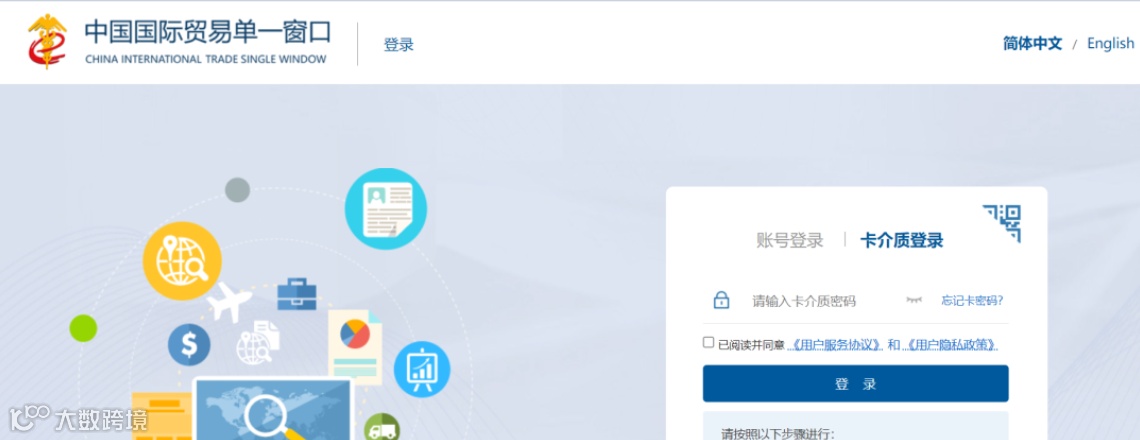Click the padlock icon in password field
Image resolution: width=1140 pixels, height=440 pixels.
tap(721, 300)
